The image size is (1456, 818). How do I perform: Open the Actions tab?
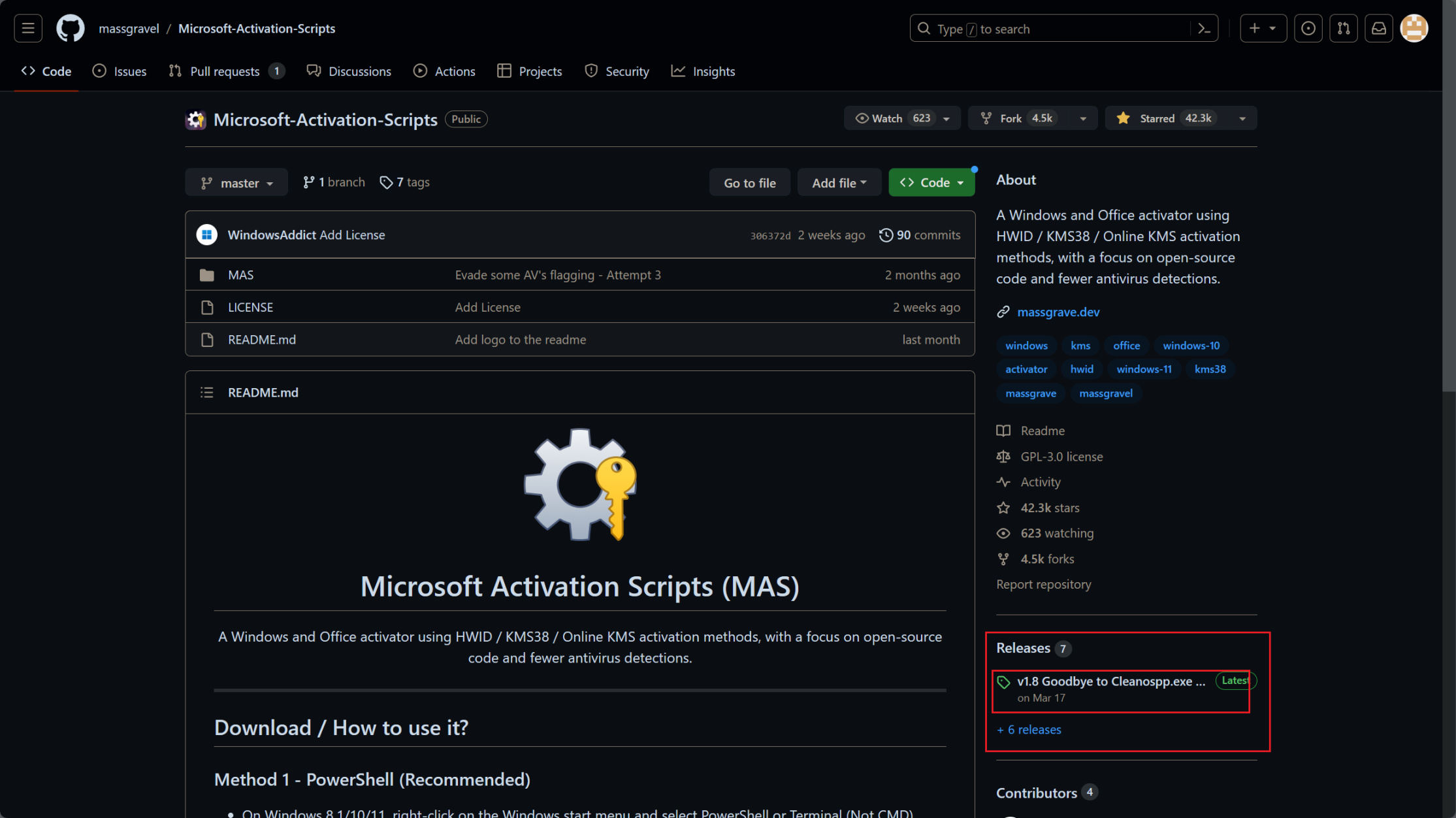(x=444, y=71)
